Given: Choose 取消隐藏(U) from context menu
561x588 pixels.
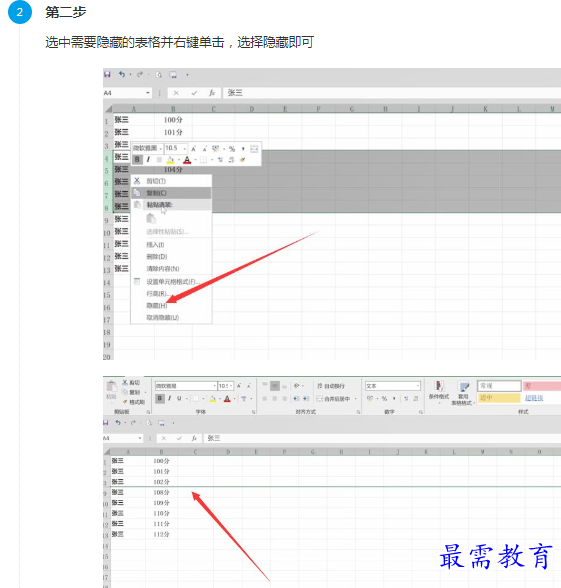Looking at the screenshot, I should pos(171,318).
